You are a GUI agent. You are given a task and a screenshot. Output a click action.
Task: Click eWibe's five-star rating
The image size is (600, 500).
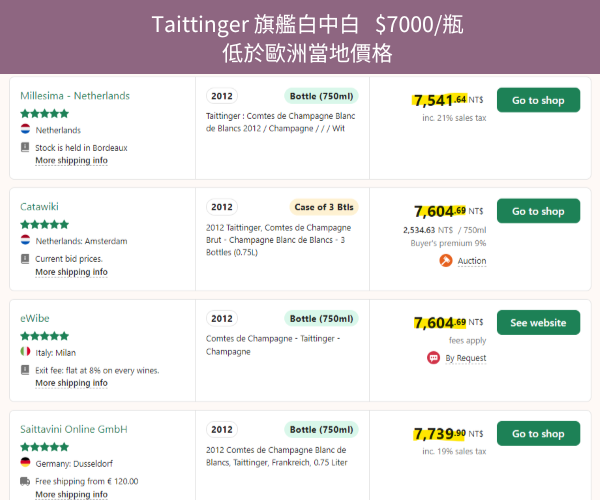point(45,336)
